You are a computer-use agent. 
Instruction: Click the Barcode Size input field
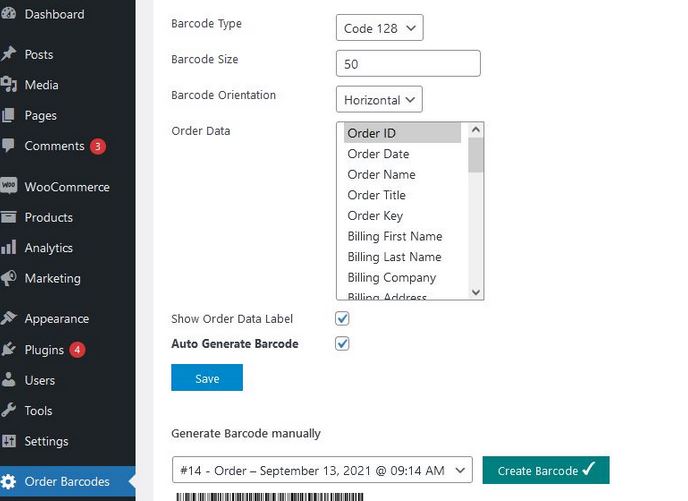(408, 64)
